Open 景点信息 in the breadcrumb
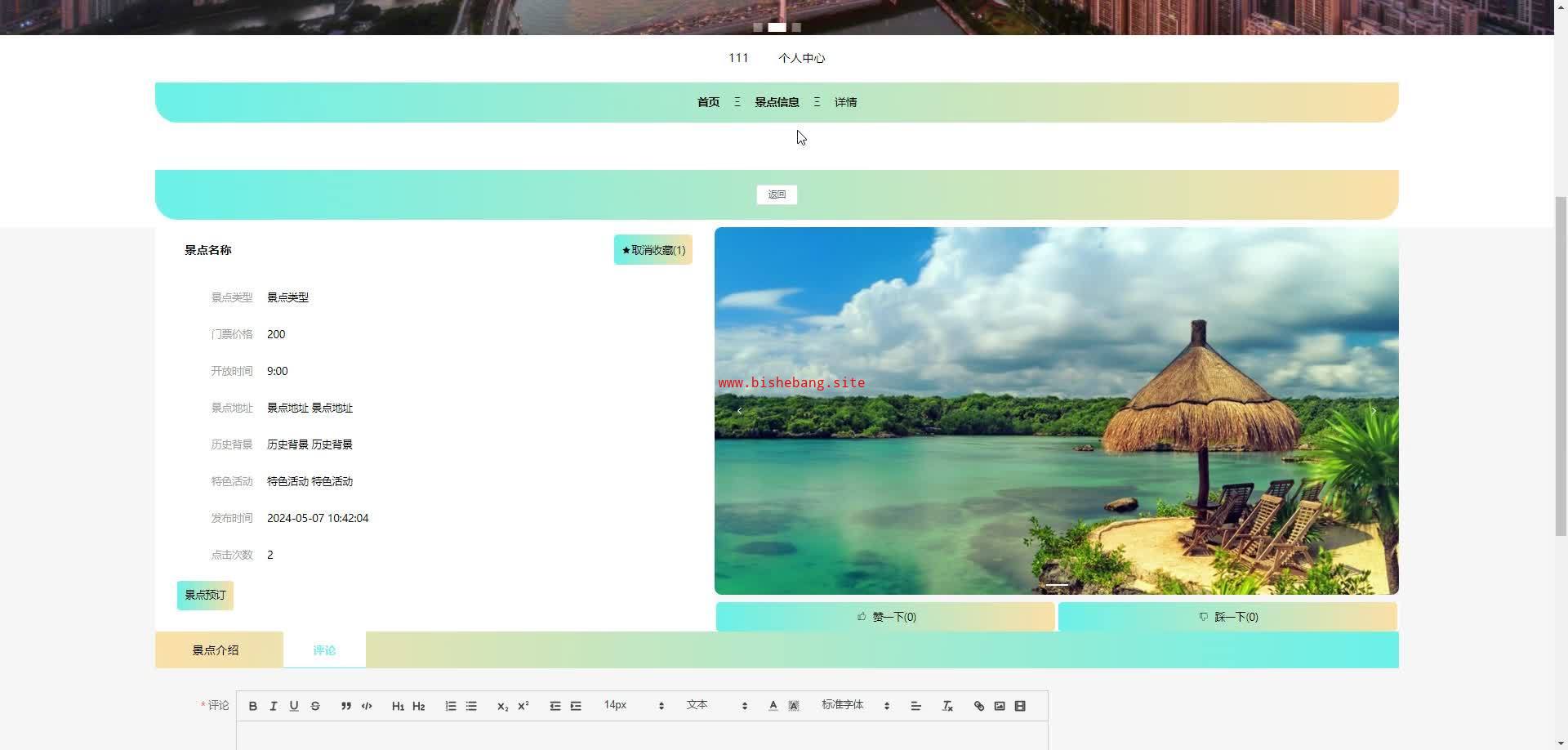The image size is (1568, 750). tap(777, 102)
